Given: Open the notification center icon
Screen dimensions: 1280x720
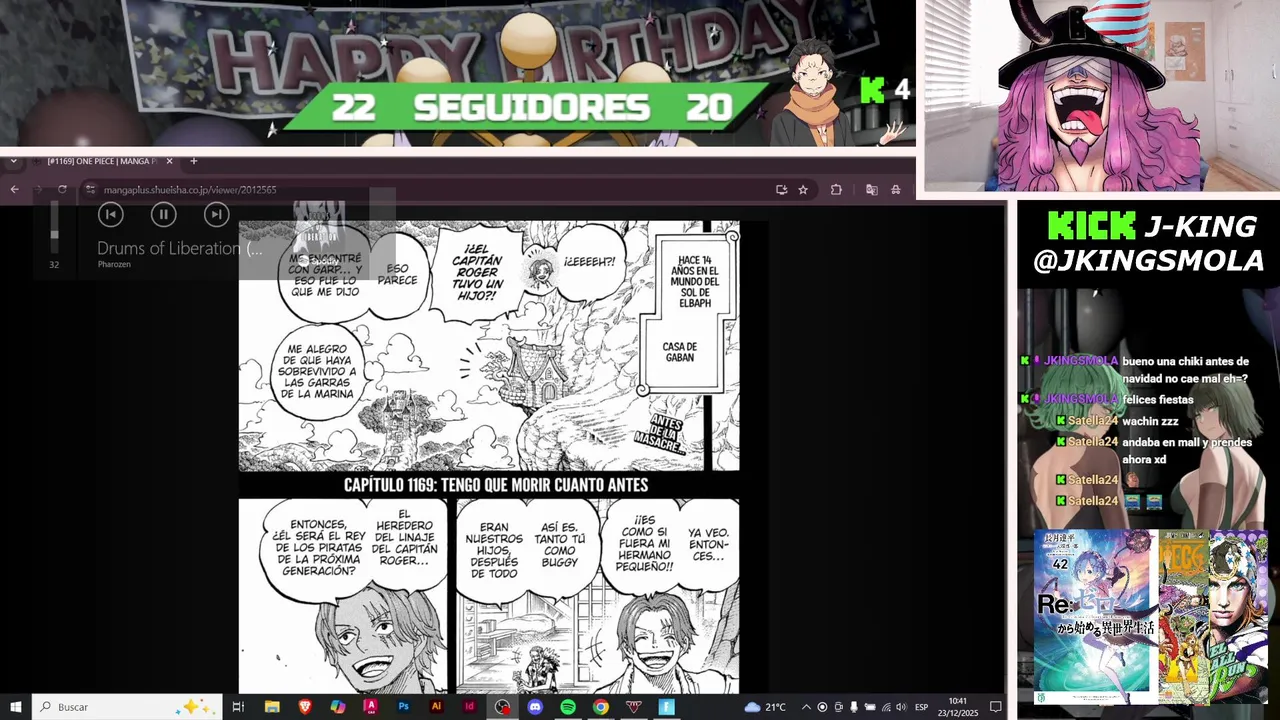Looking at the screenshot, I should [996, 707].
